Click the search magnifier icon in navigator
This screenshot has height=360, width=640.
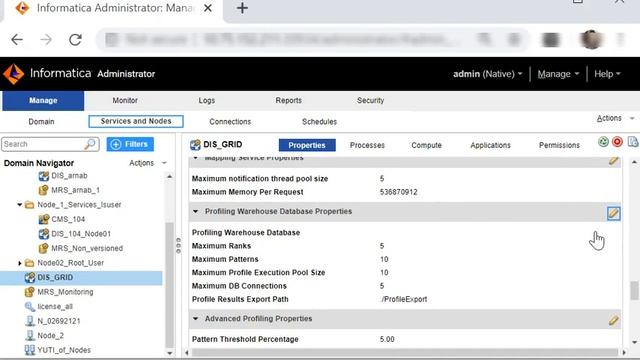90,144
